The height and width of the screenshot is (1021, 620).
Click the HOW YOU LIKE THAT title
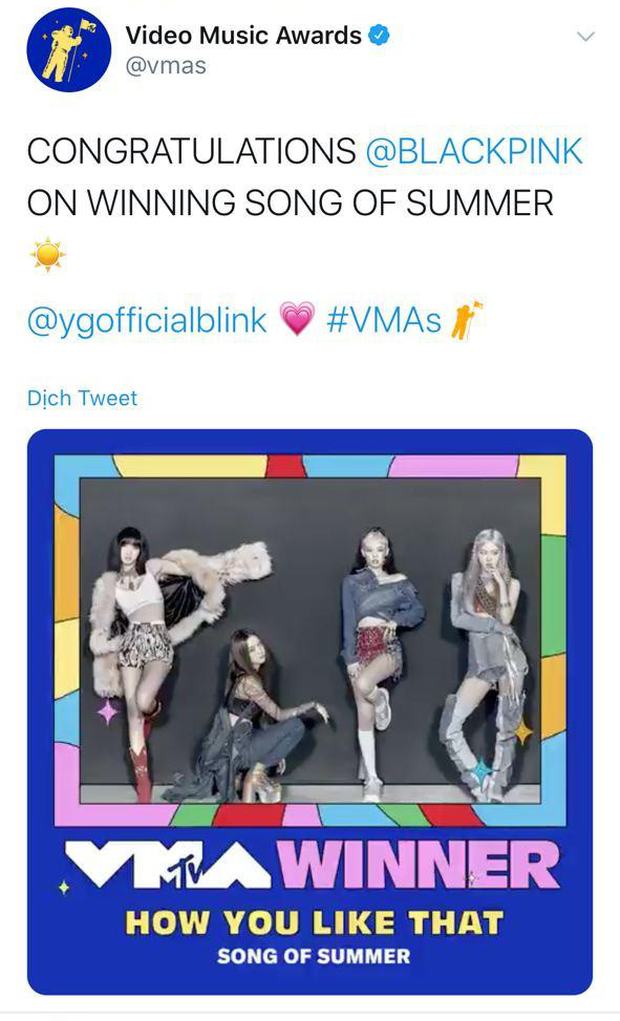pos(315,923)
